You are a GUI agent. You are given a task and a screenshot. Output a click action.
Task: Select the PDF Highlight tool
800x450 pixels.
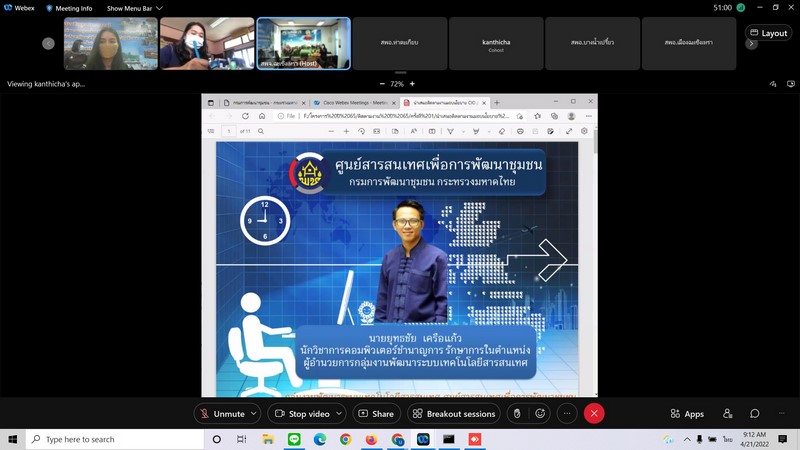pyautogui.click(x=476, y=132)
